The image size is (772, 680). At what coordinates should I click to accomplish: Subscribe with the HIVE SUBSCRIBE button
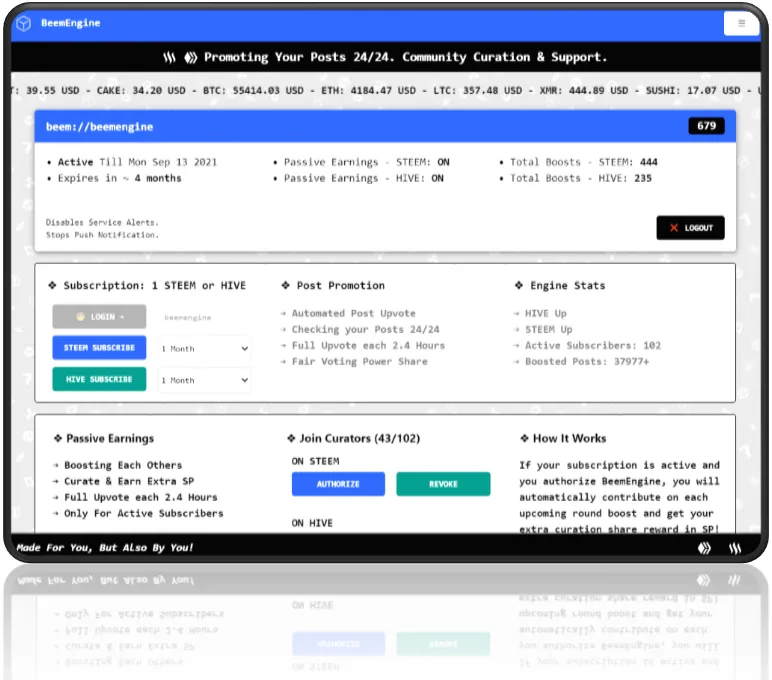point(99,379)
